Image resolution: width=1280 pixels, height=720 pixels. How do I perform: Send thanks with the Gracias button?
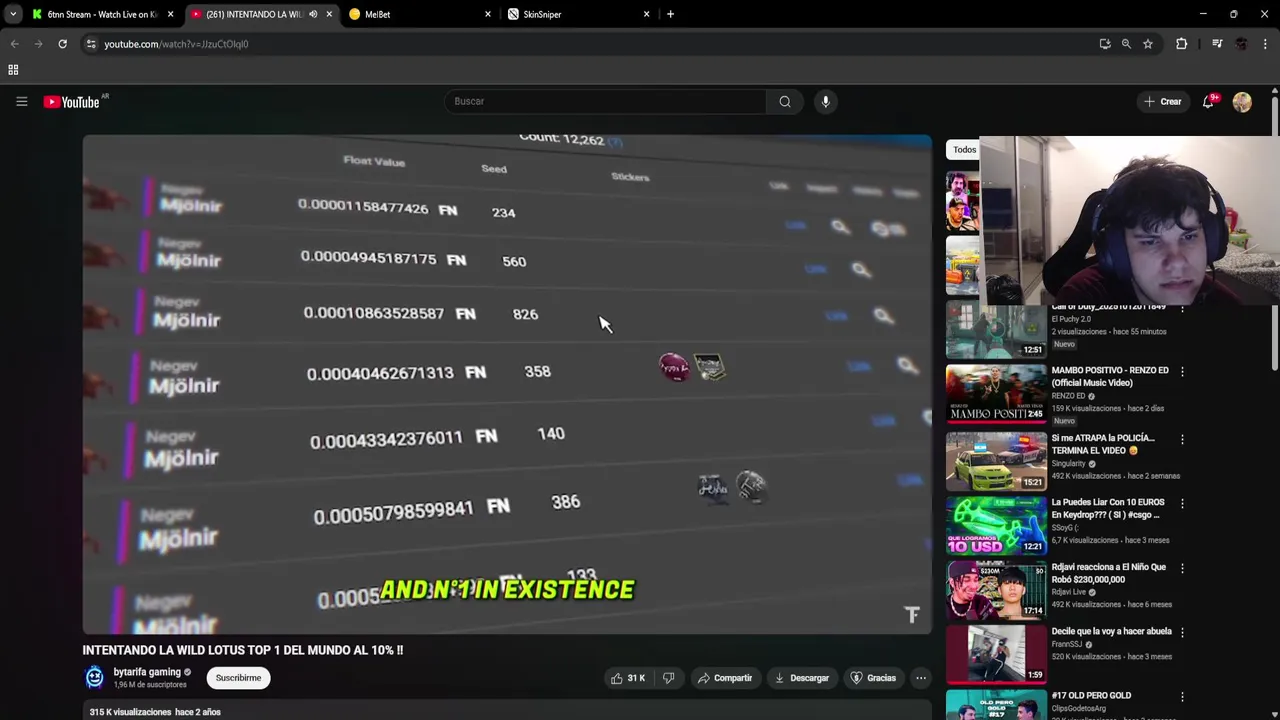point(873,678)
